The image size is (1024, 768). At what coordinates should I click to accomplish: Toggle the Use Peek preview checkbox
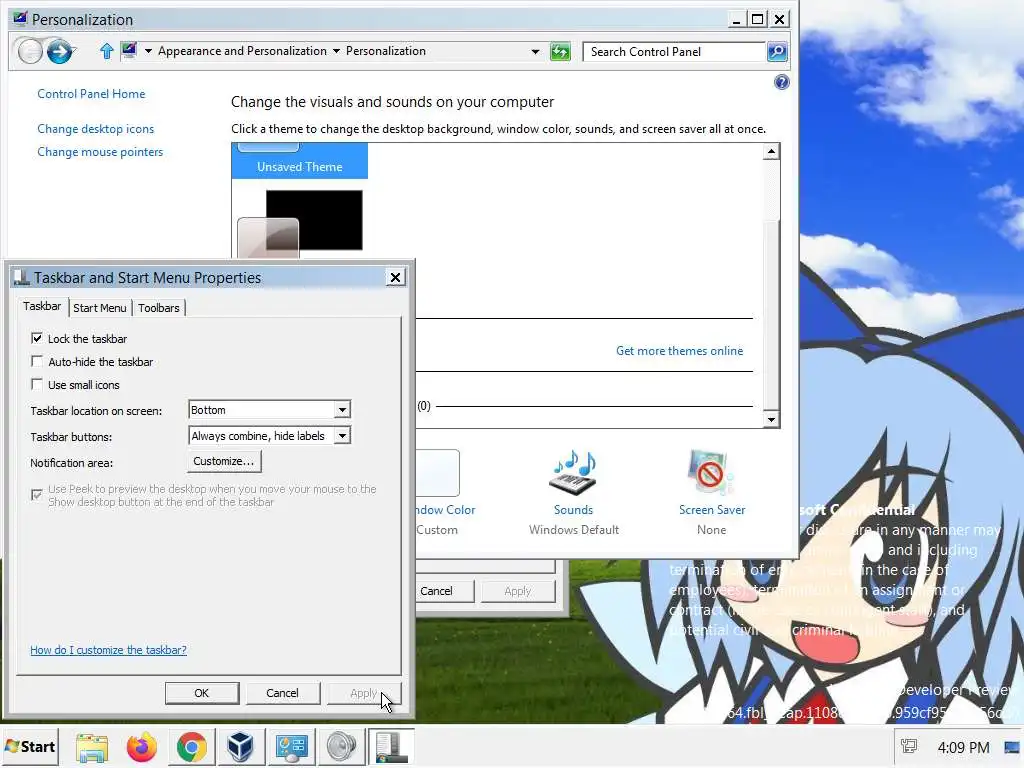37,495
